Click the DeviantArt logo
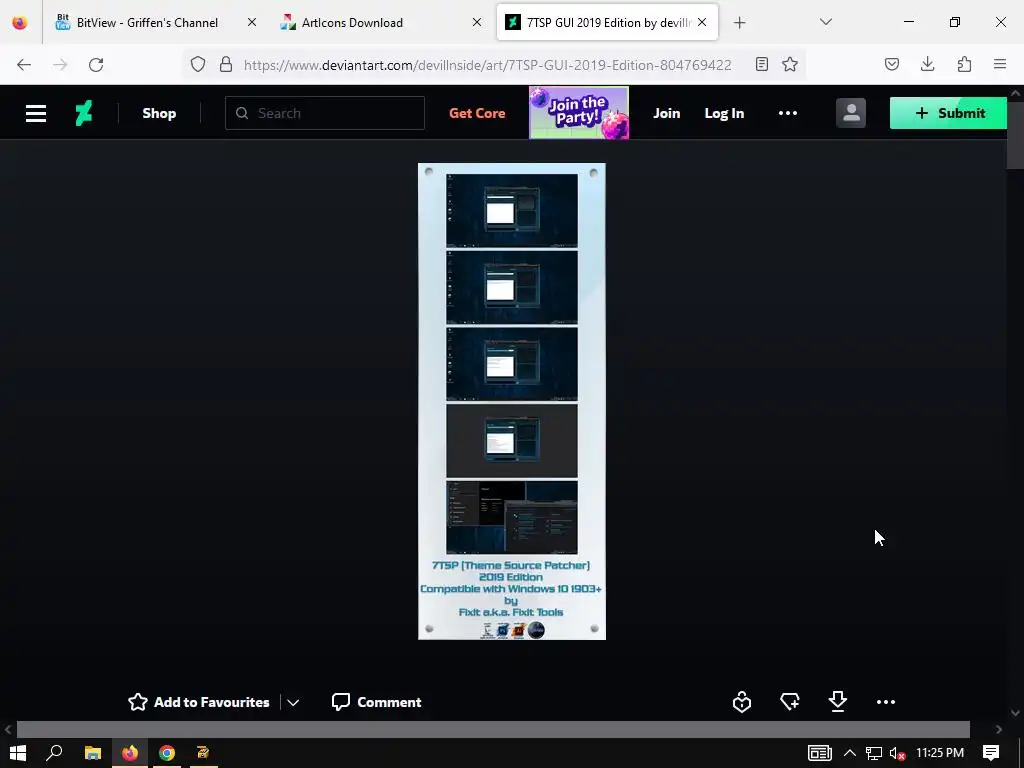This screenshot has height=768, width=1024. point(84,114)
